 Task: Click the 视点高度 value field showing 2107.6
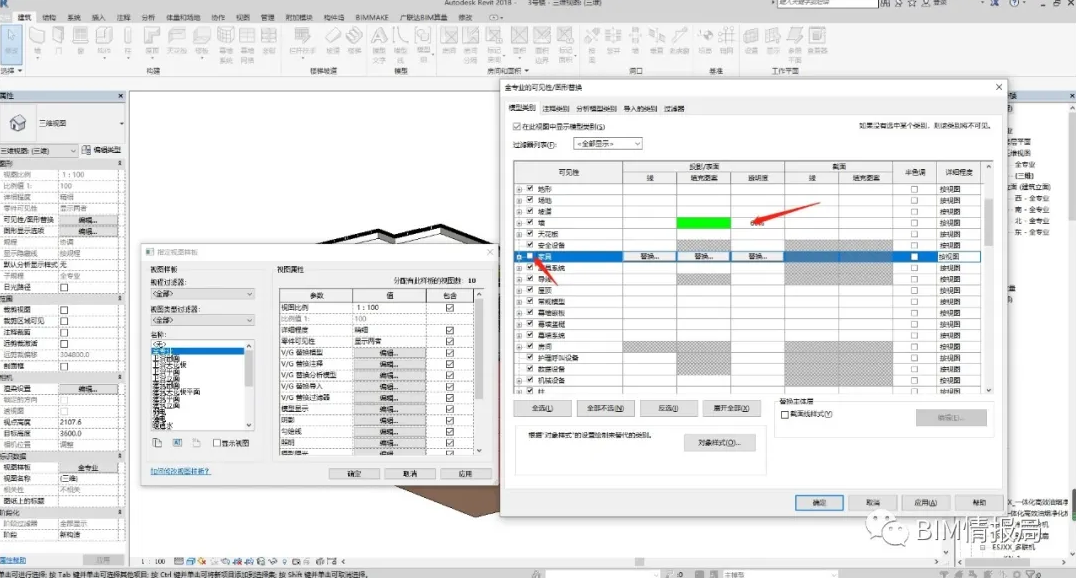[89, 422]
